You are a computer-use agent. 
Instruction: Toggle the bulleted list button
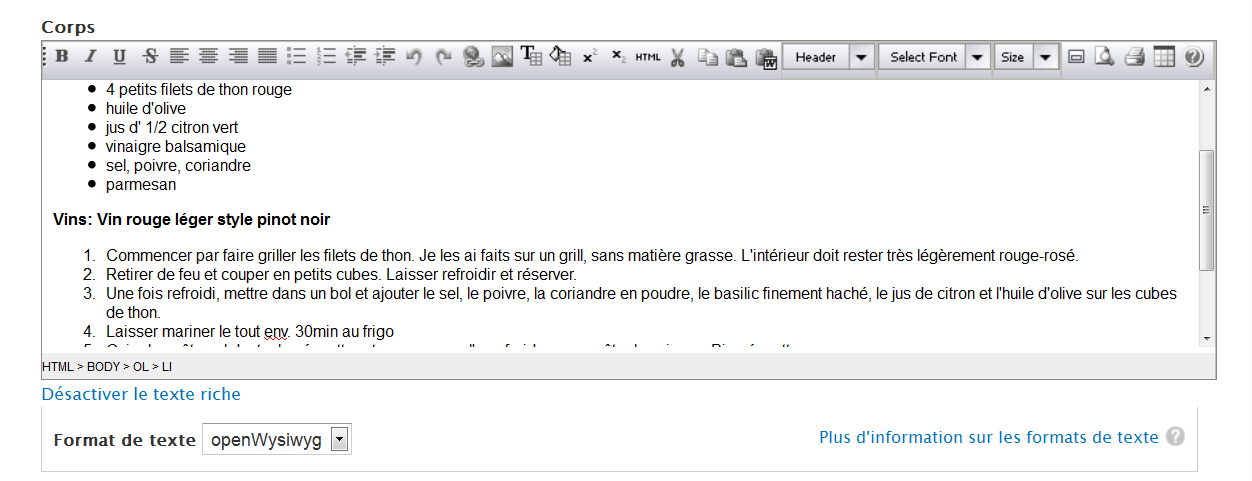coord(296,57)
